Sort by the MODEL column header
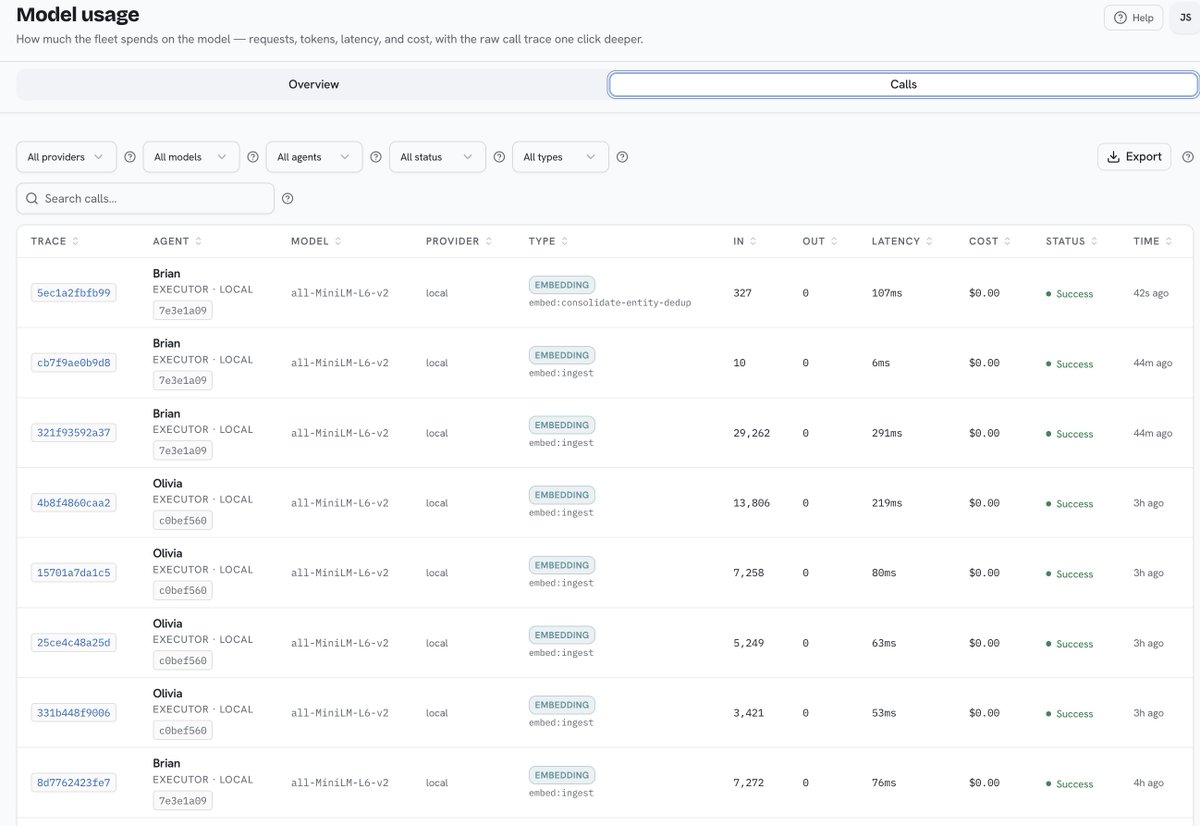Viewport: 1200px width, 826px height. (x=317, y=241)
